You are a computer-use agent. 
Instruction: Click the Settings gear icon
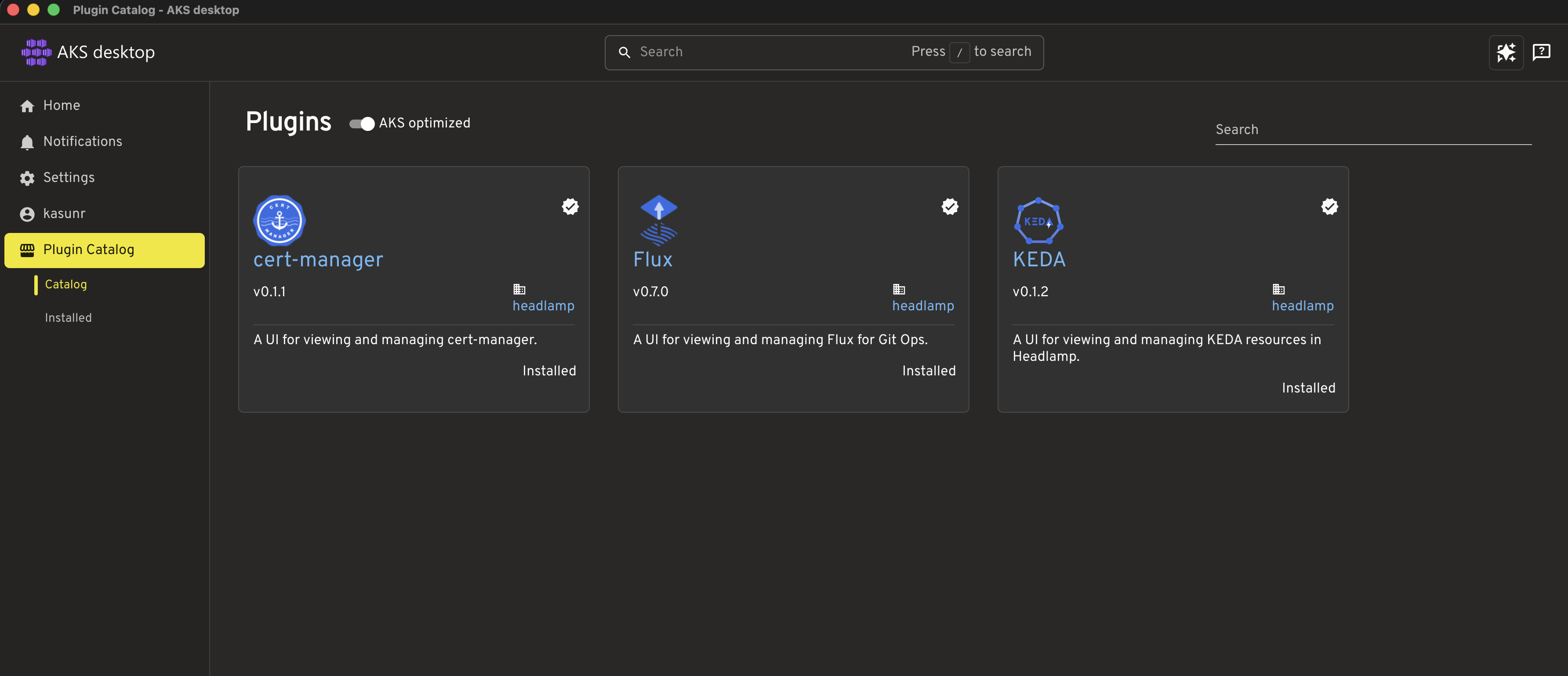[x=27, y=178]
